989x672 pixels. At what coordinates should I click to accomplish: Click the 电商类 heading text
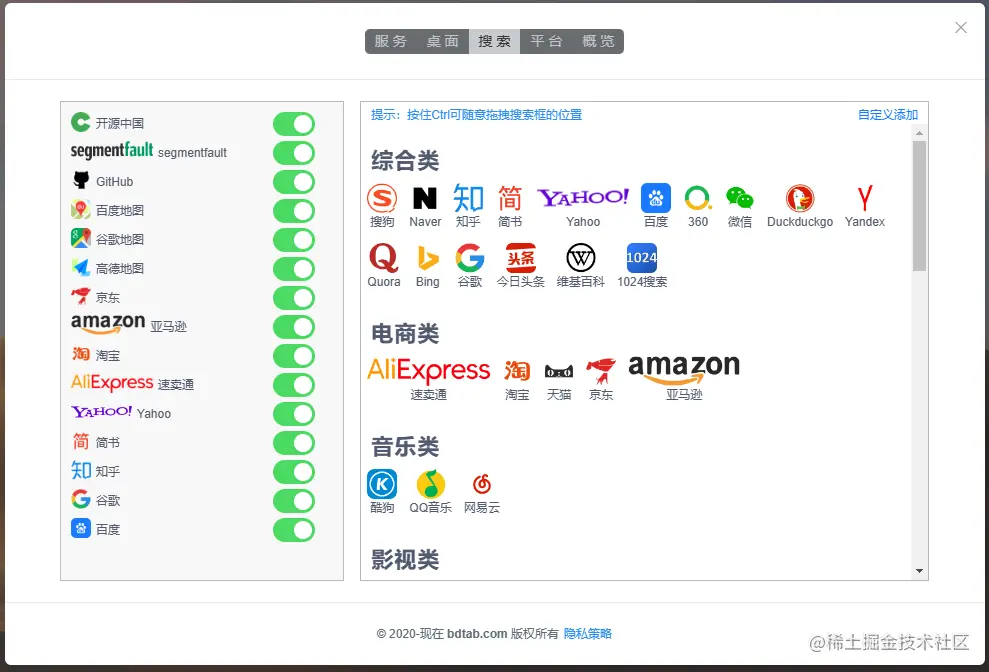point(405,334)
